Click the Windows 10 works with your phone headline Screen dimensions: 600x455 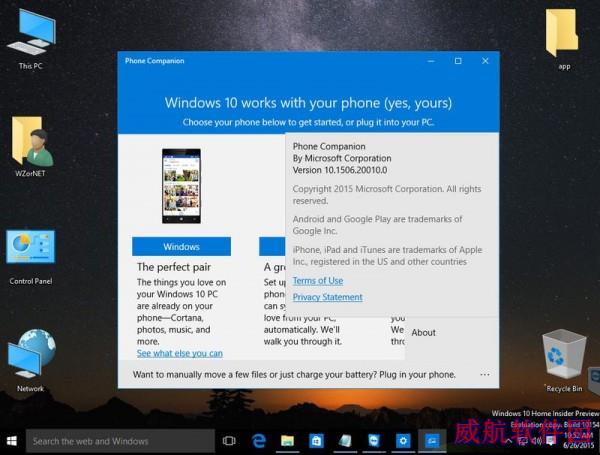308,103
